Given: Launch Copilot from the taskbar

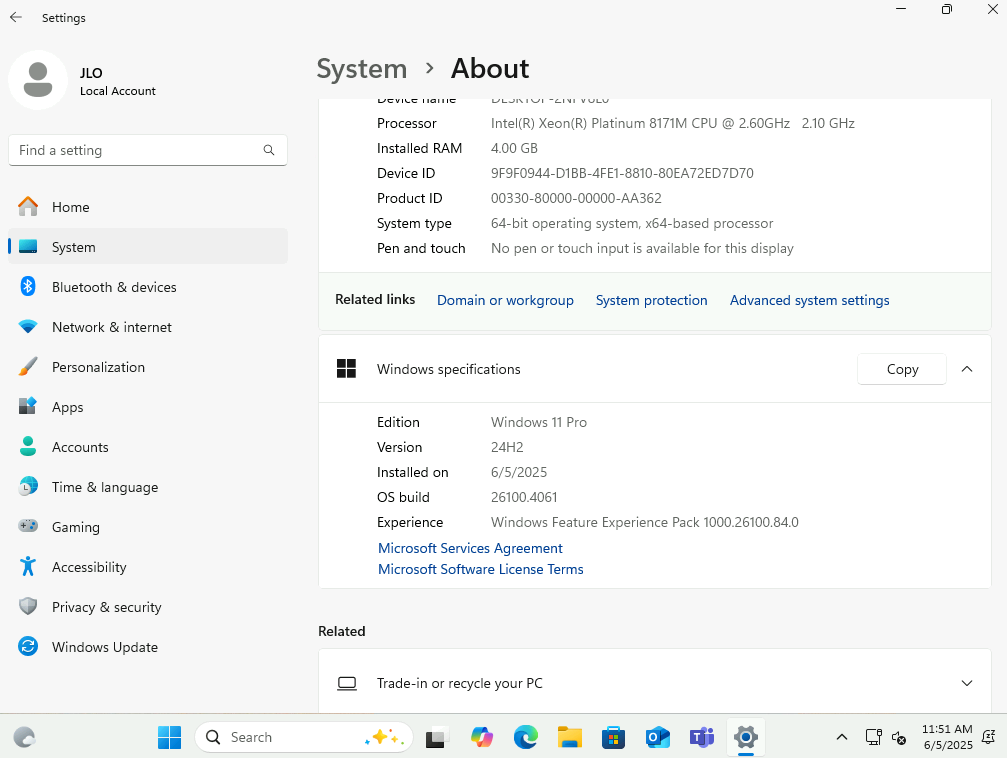Looking at the screenshot, I should 482,737.
